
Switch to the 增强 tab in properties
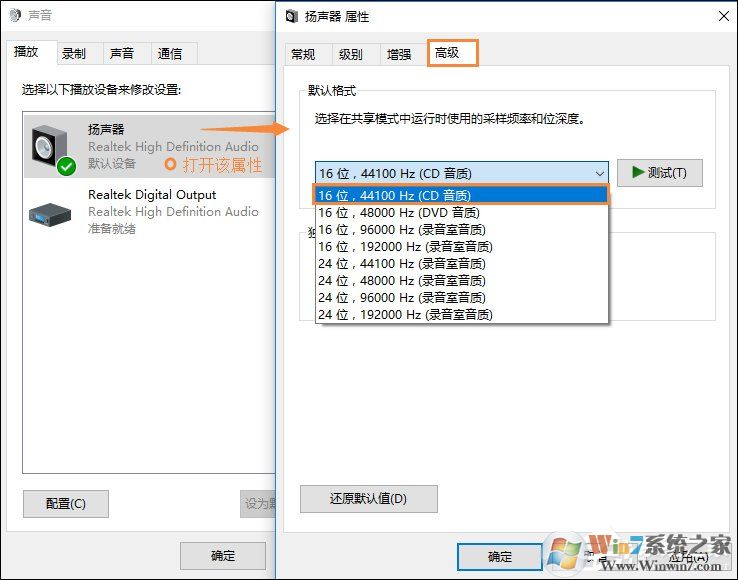[403, 55]
